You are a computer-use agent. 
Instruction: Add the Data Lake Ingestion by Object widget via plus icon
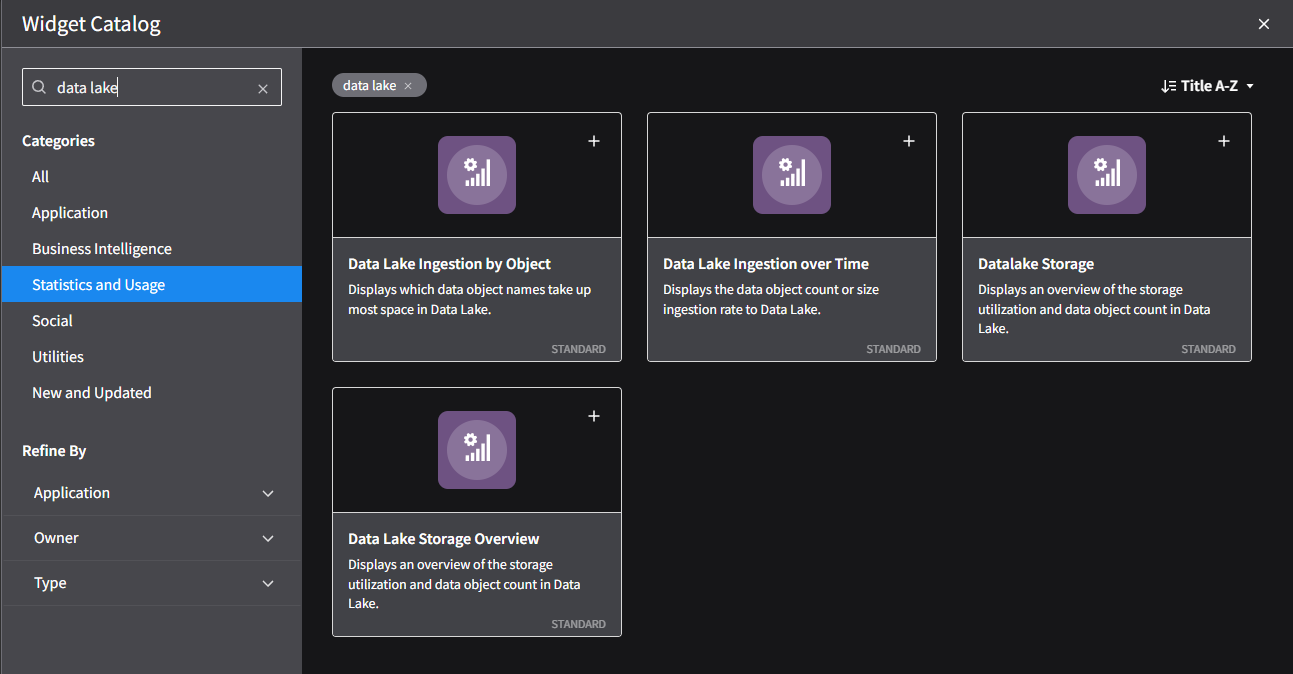(x=594, y=141)
